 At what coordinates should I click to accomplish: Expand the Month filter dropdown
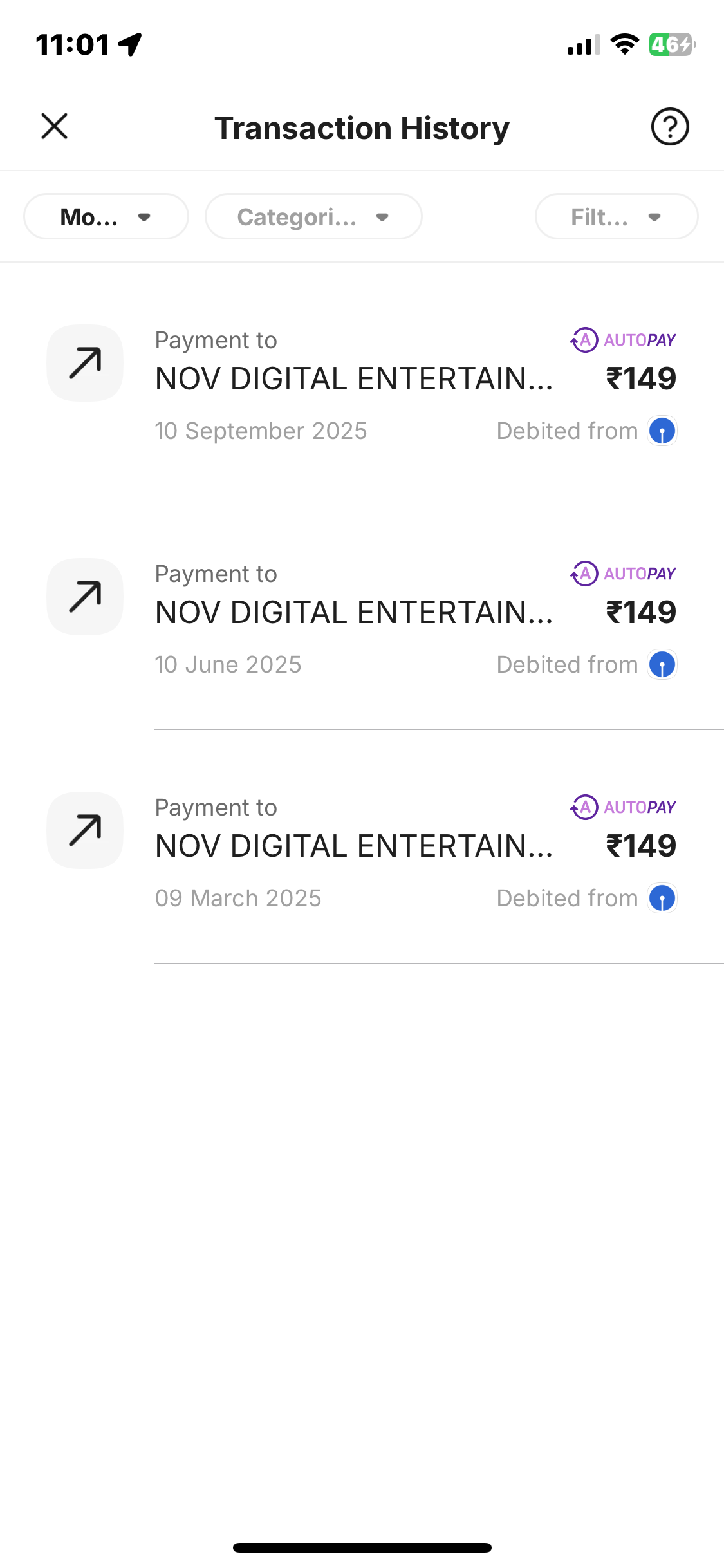[x=106, y=217]
